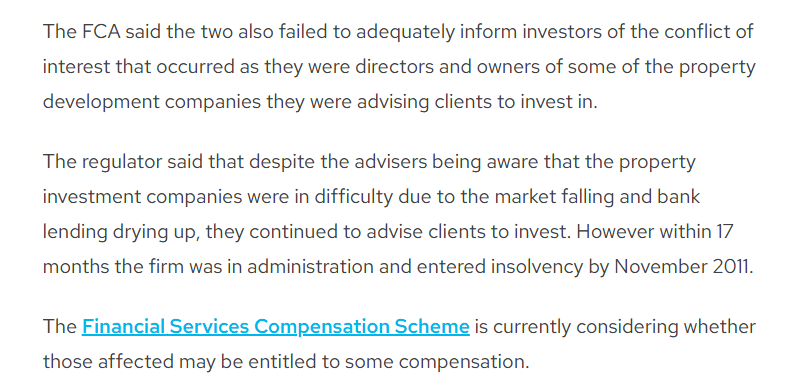Click the word "investment" starting a line in second paragraph
The width and height of the screenshot is (796, 384).
coord(93,197)
